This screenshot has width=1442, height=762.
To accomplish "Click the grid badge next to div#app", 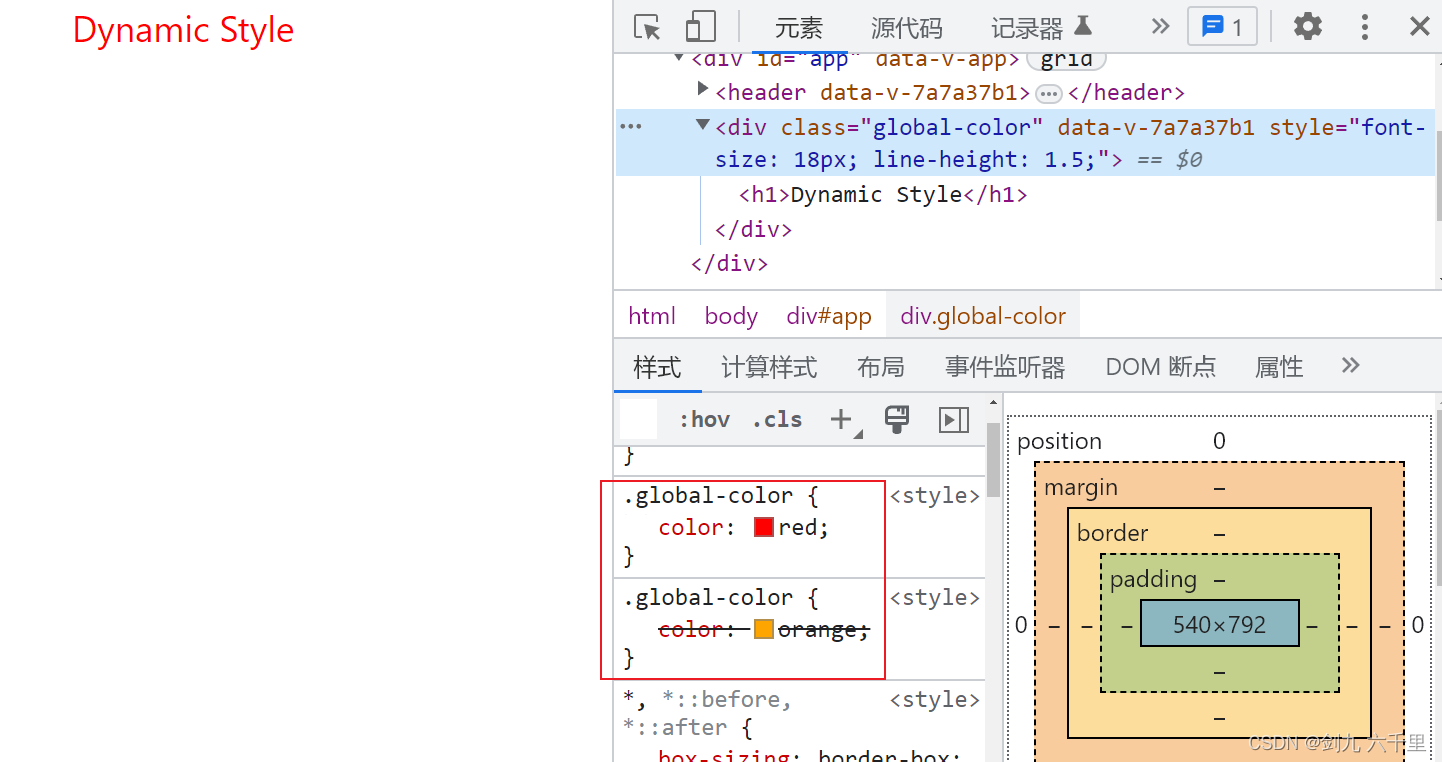I will 1066,59.
